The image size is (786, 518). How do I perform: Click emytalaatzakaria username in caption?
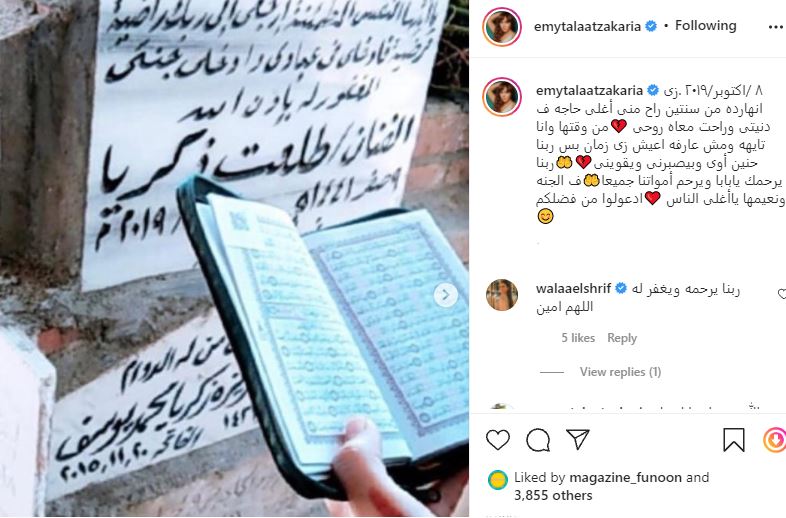click(589, 91)
